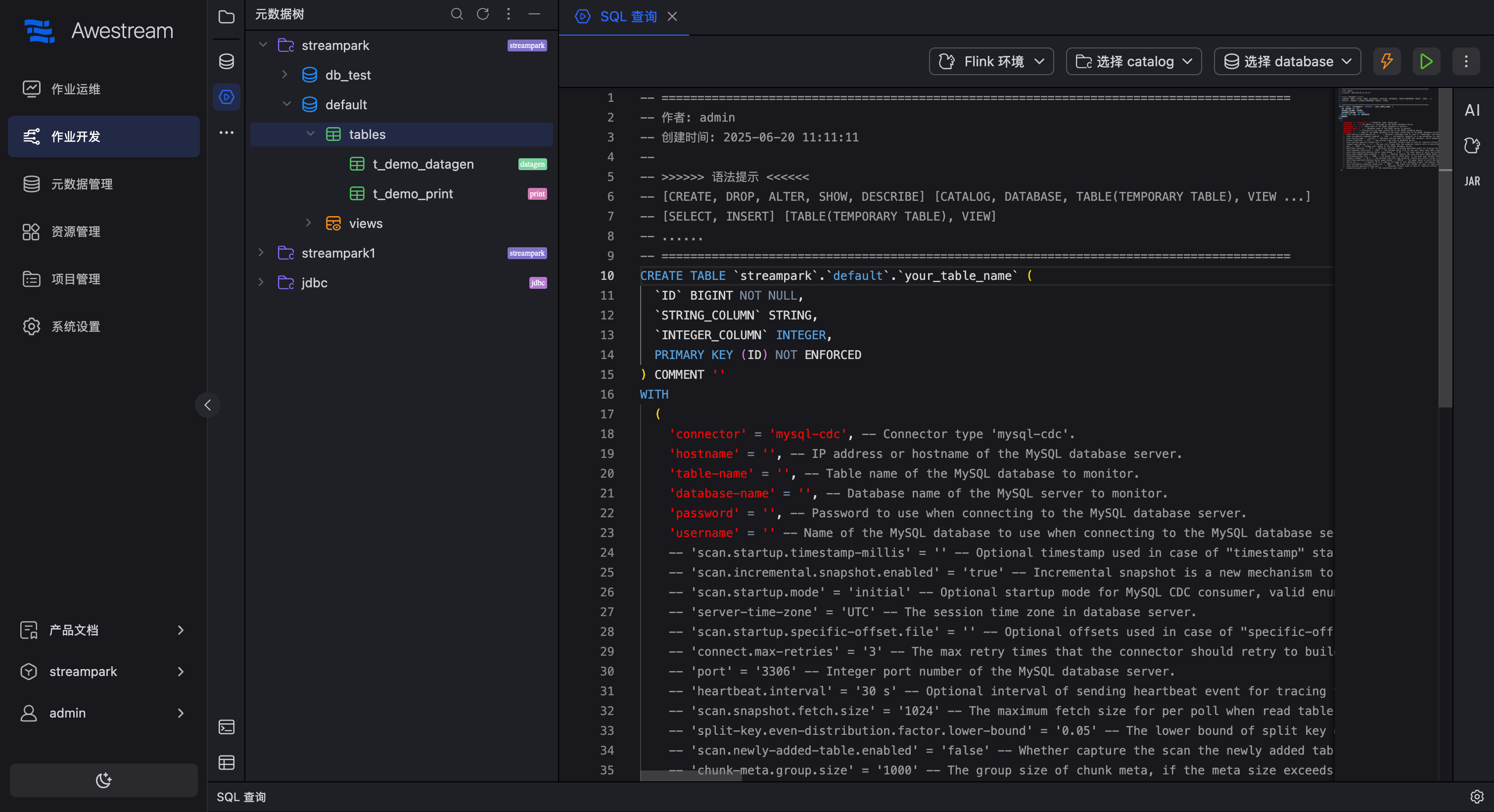Viewport: 1494px width, 812px height.
Task: Expand the streampark1 catalog node
Action: coord(261,253)
